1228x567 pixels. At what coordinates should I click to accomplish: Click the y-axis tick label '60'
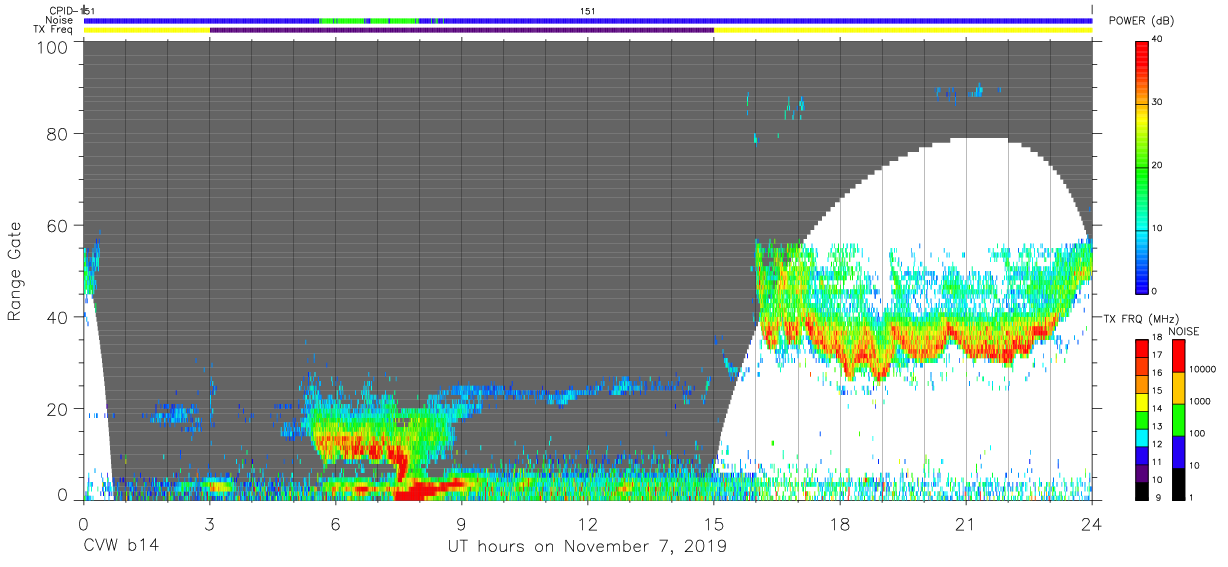[58, 225]
